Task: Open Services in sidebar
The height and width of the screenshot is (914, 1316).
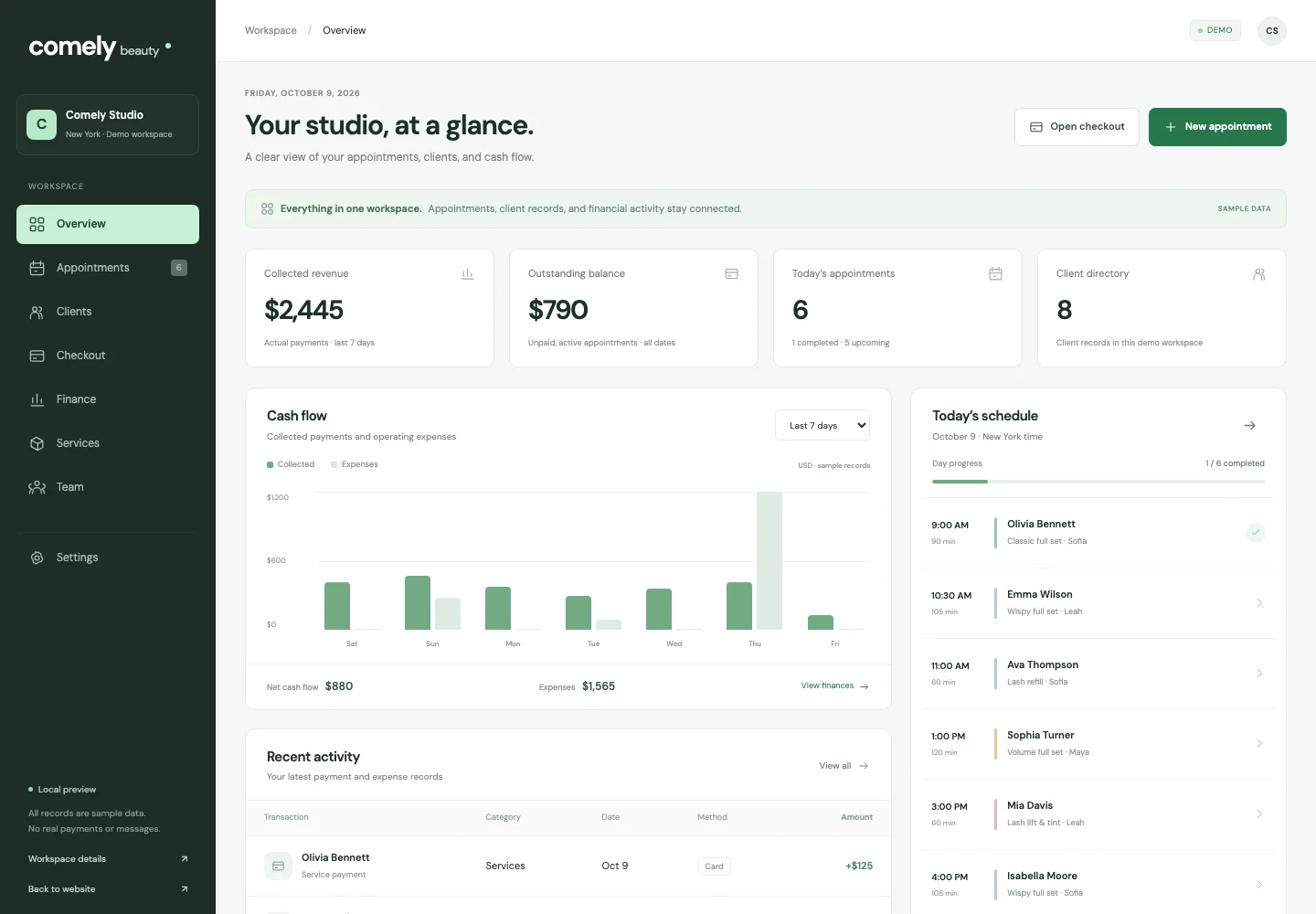Action: (108, 443)
